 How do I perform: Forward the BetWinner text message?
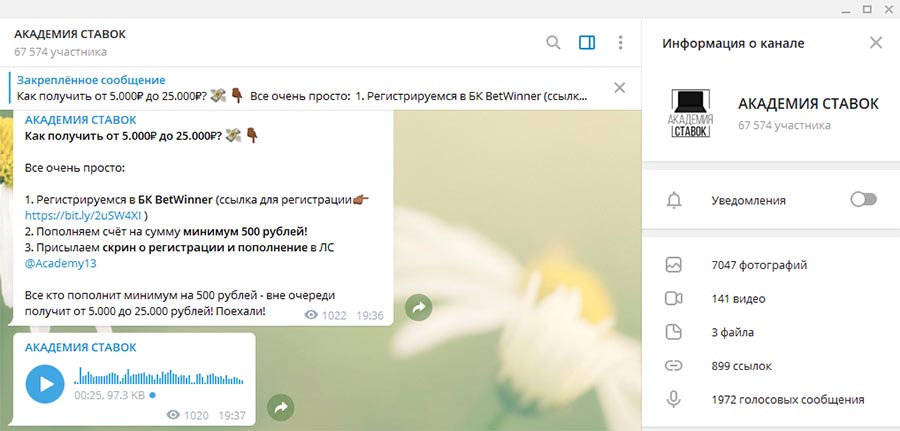point(418,308)
